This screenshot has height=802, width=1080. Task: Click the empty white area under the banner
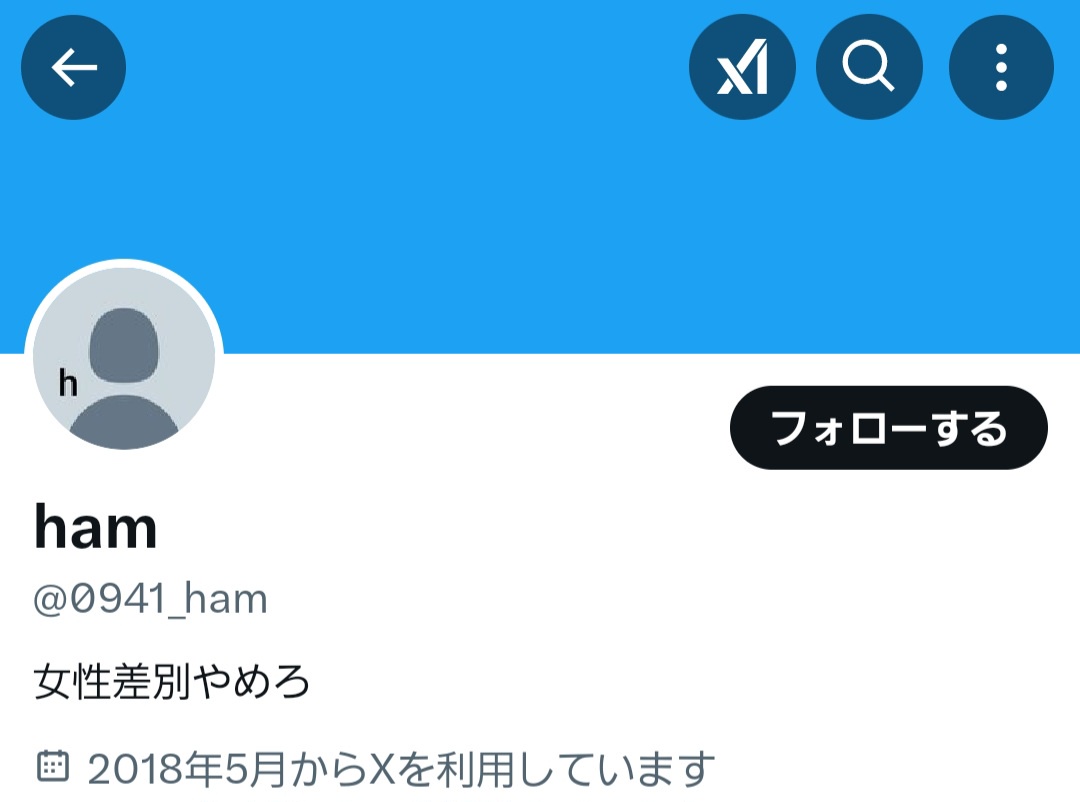point(482,427)
